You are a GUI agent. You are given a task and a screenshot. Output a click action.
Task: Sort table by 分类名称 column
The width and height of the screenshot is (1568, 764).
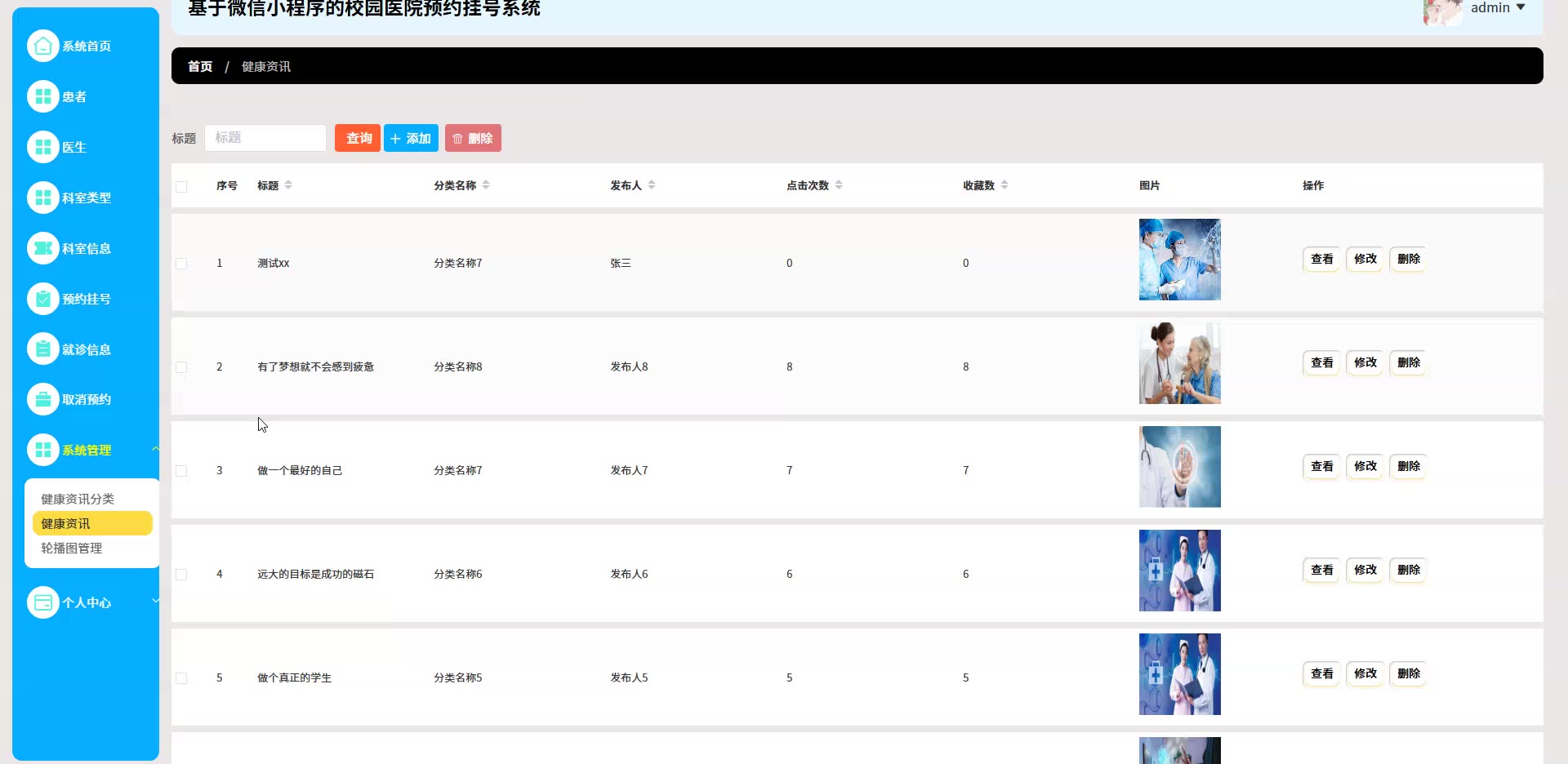486,185
